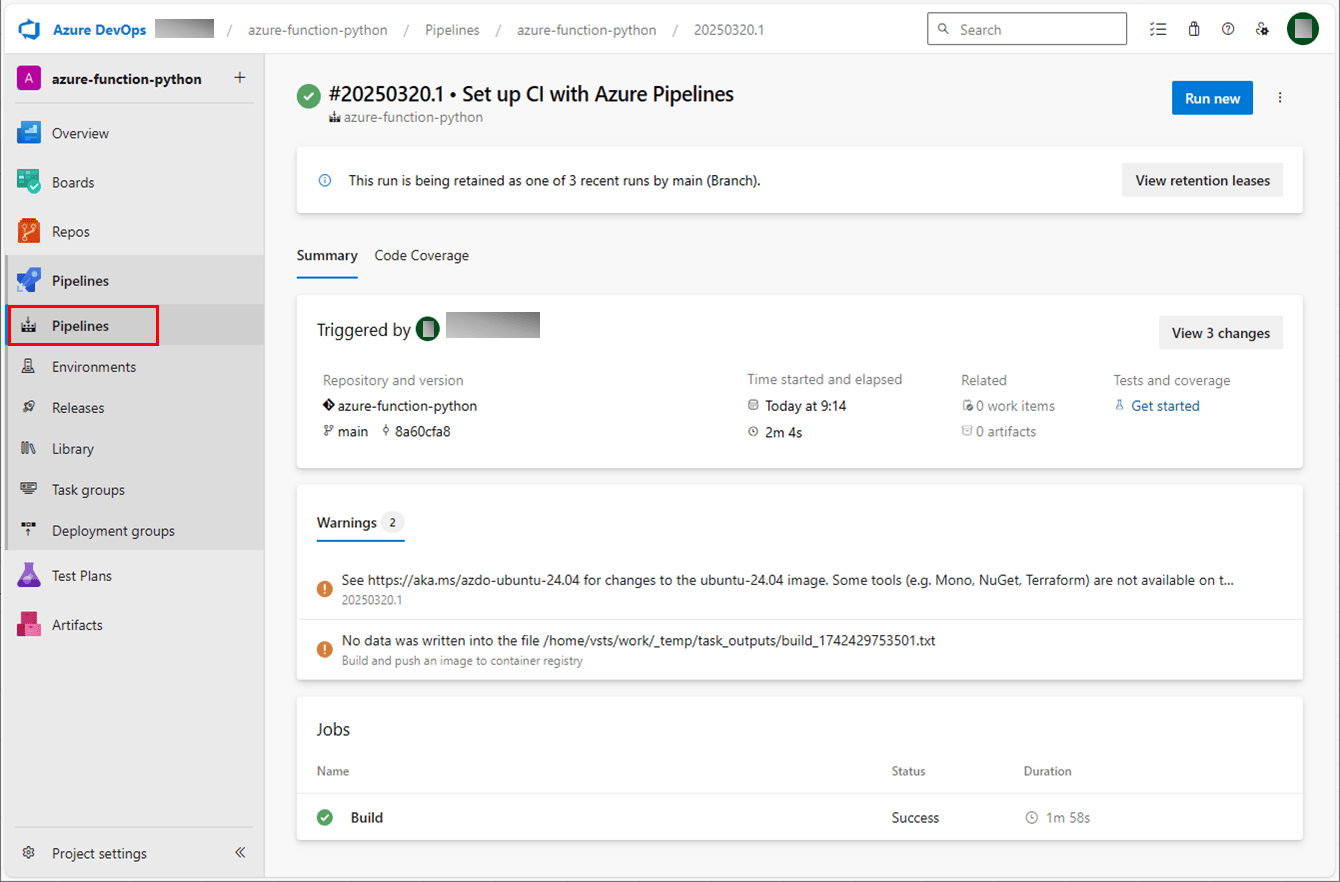Open the help question mark icon
Image resolution: width=1340 pixels, height=882 pixels.
1228,30
